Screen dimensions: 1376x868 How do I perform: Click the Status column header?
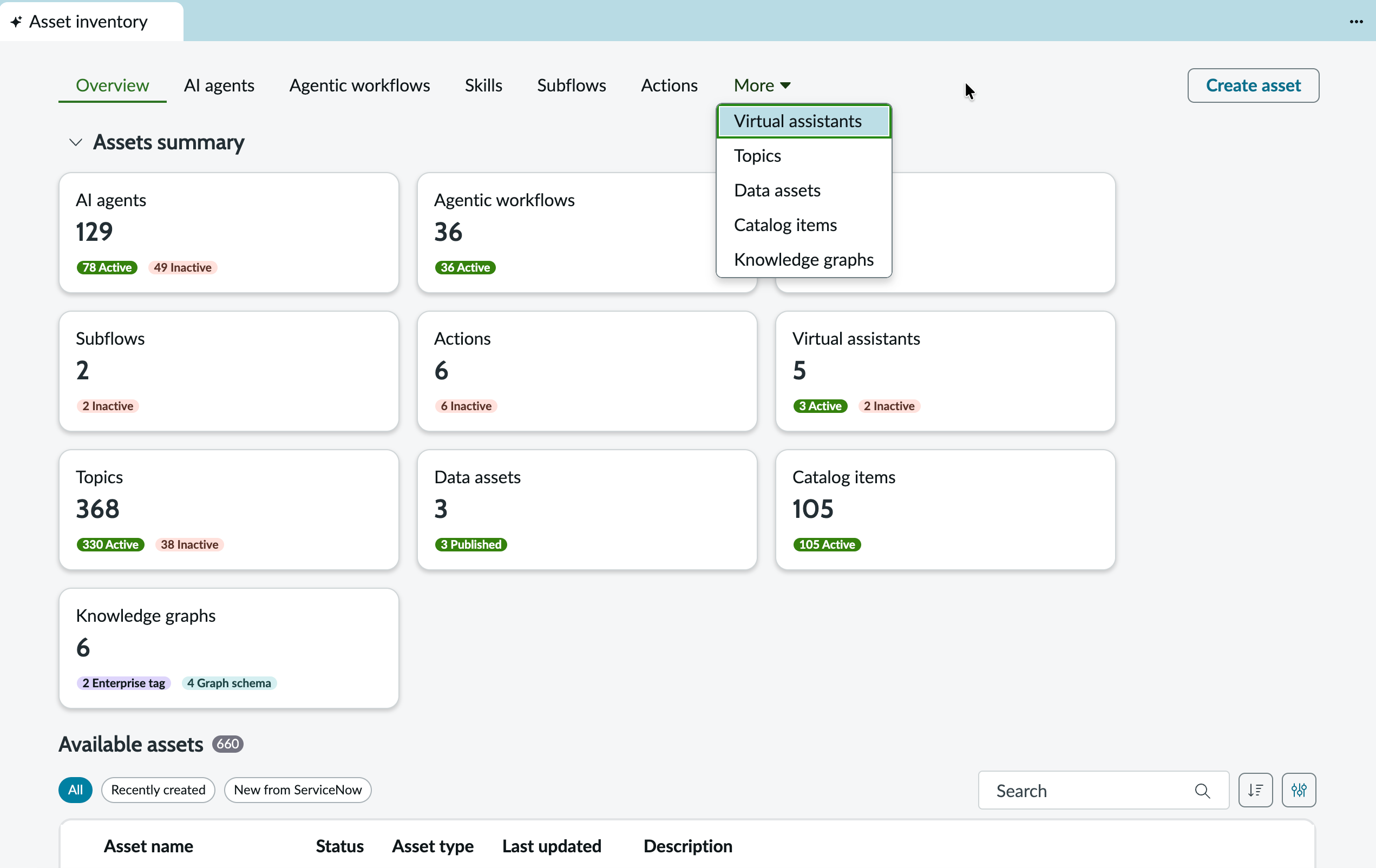(339, 846)
